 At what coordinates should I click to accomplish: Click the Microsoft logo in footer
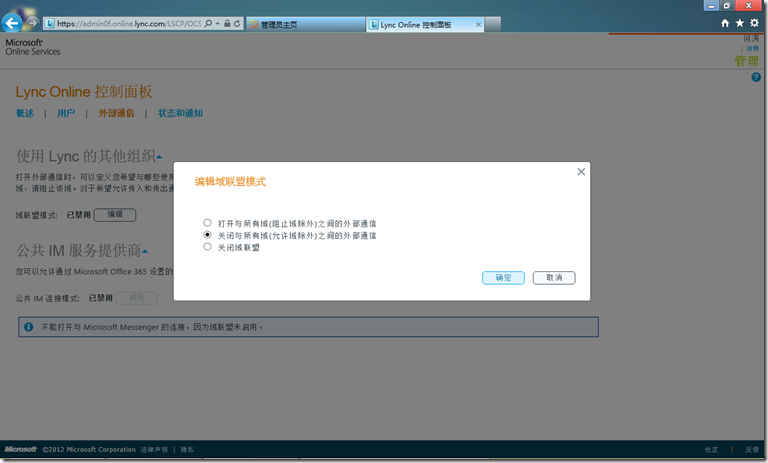[x=21, y=449]
